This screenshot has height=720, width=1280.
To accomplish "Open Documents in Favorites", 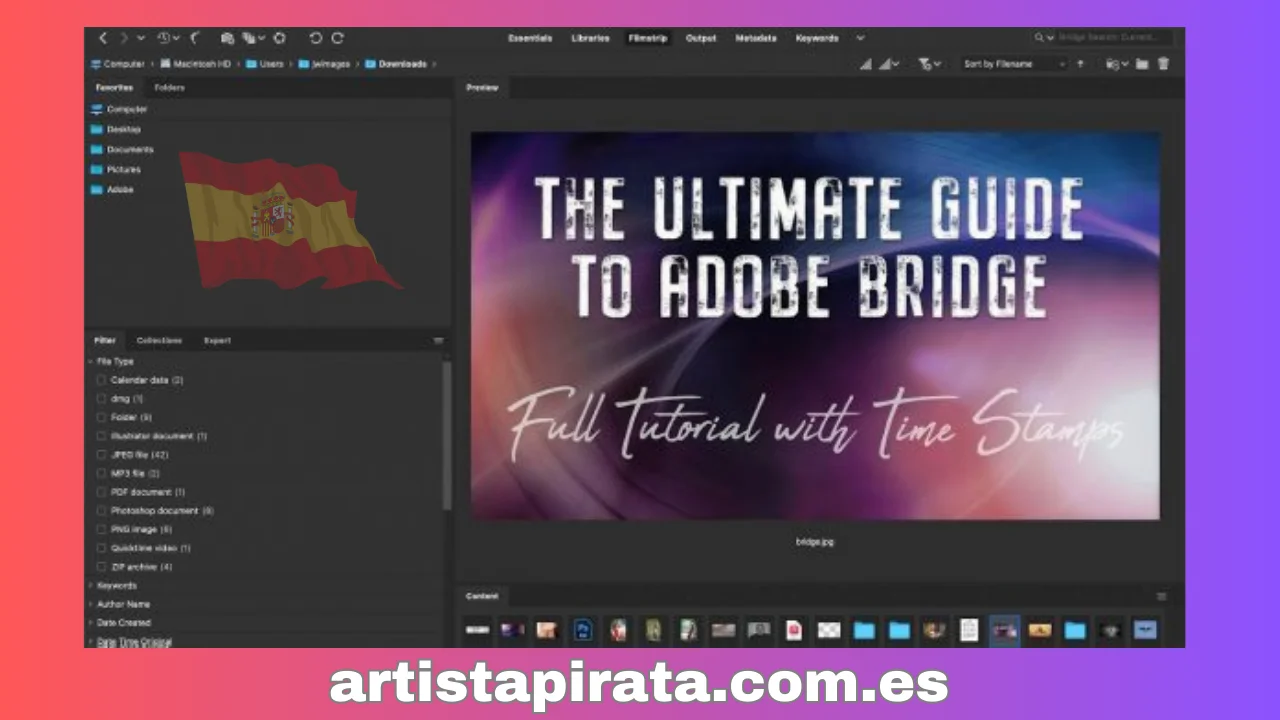I will [x=121, y=149].
